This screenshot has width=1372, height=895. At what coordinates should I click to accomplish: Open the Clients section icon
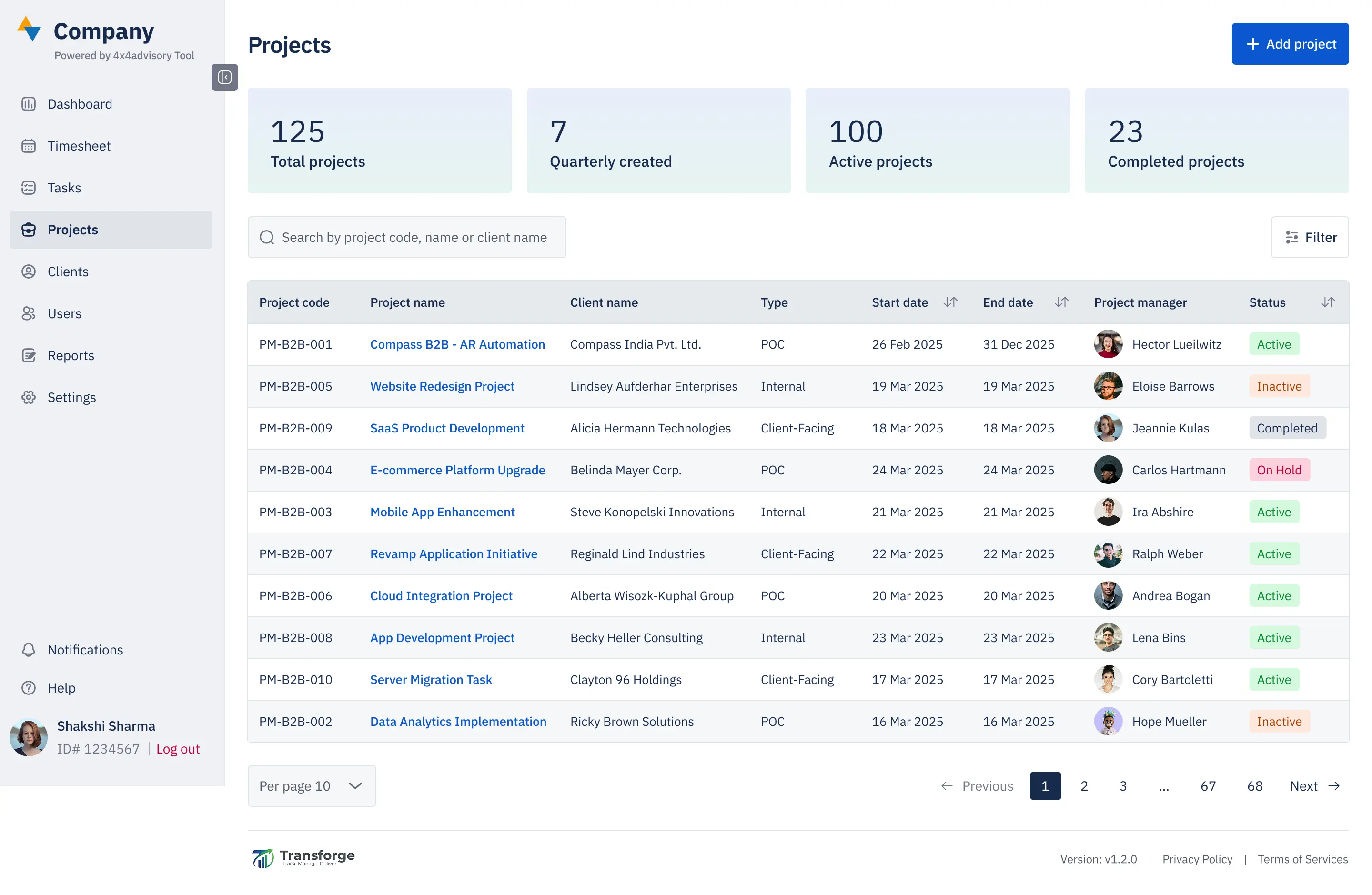[29, 272]
